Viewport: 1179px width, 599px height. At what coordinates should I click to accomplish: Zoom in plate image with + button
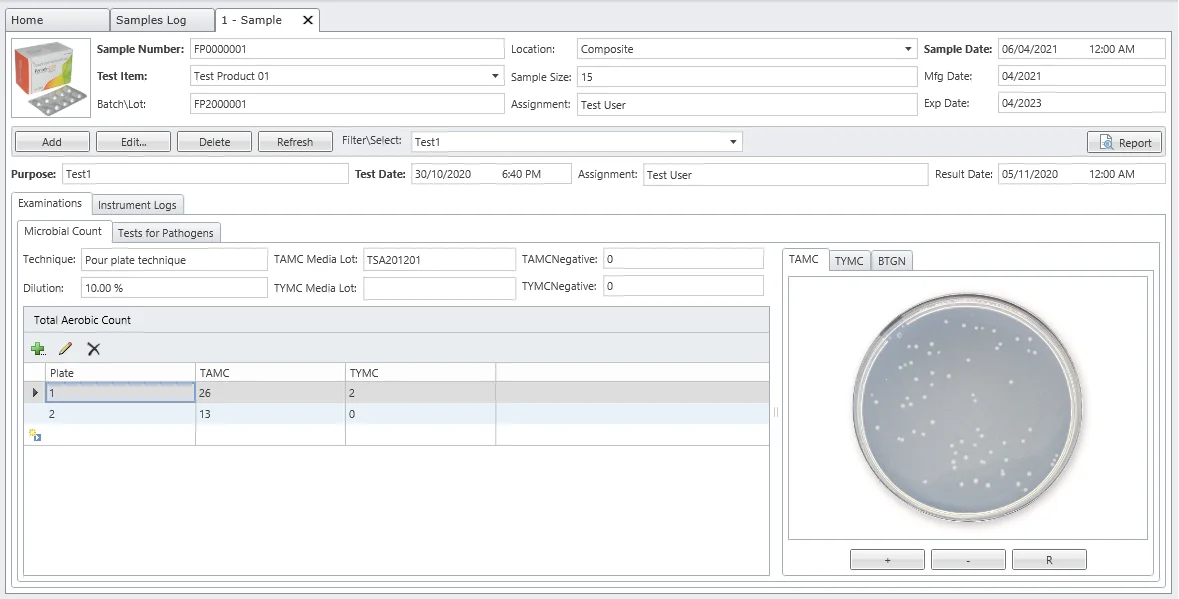coord(888,560)
